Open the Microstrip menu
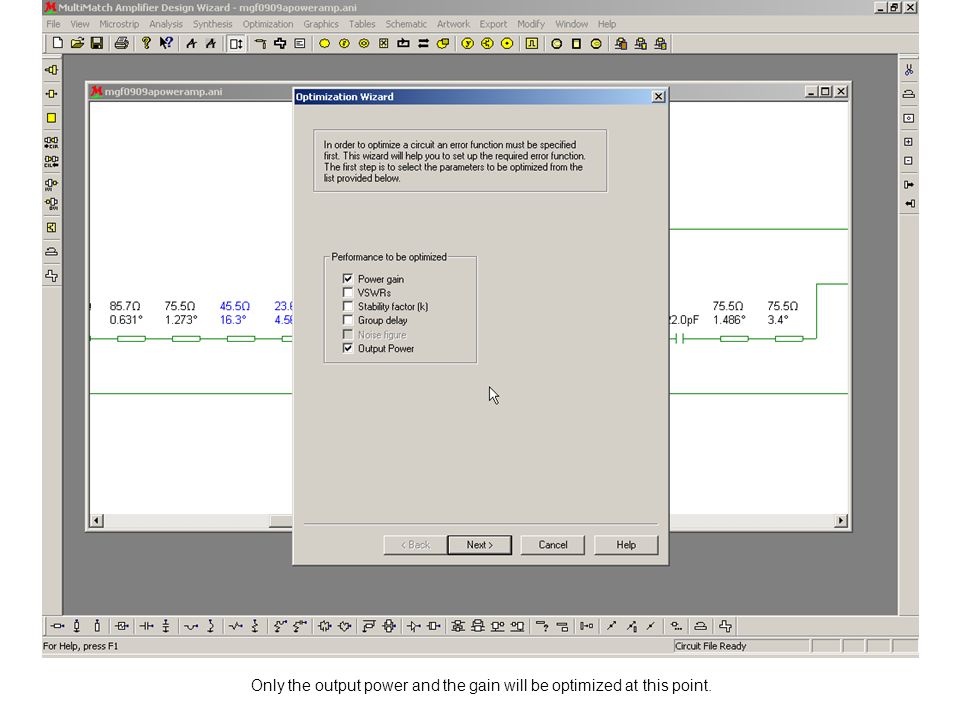This screenshot has height=720, width=960. 119,24
